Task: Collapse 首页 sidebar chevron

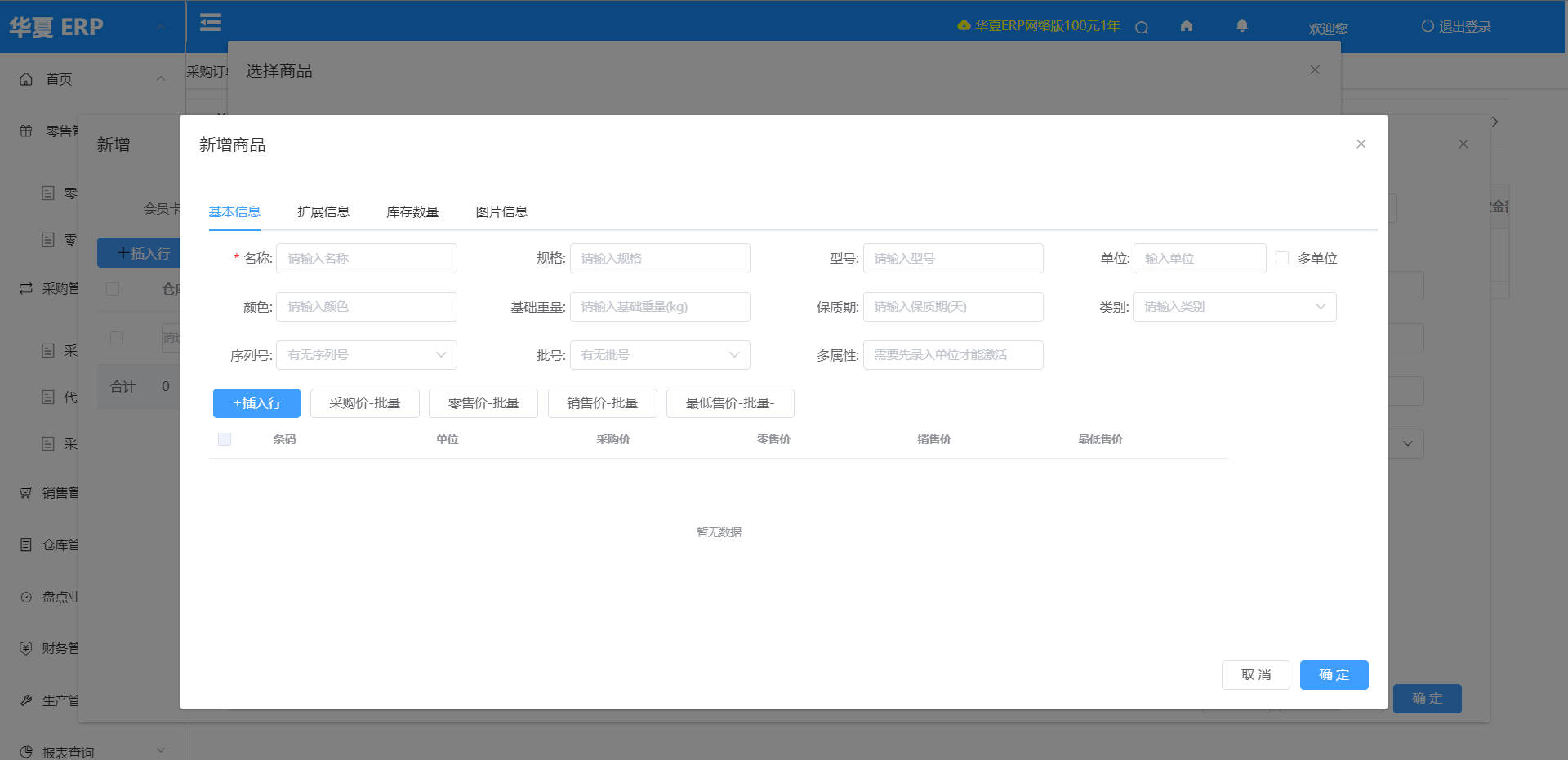Action: click(161, 79)
